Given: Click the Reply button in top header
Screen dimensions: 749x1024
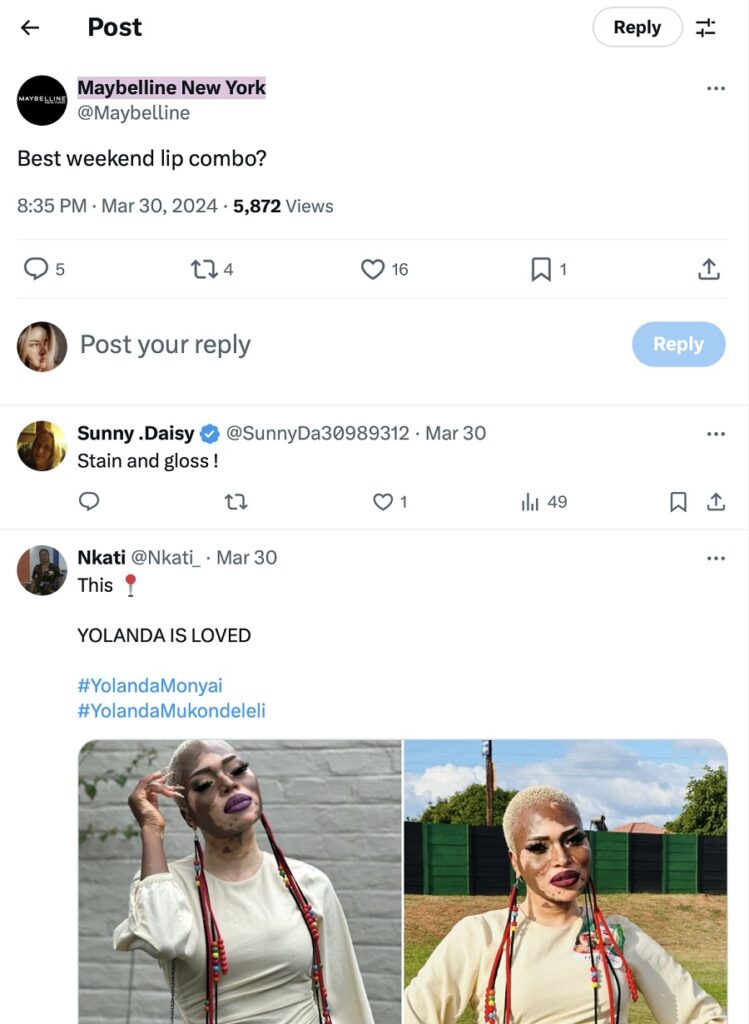Looking at the screenshot, I should pyautogui.click(x=637, y=28).
